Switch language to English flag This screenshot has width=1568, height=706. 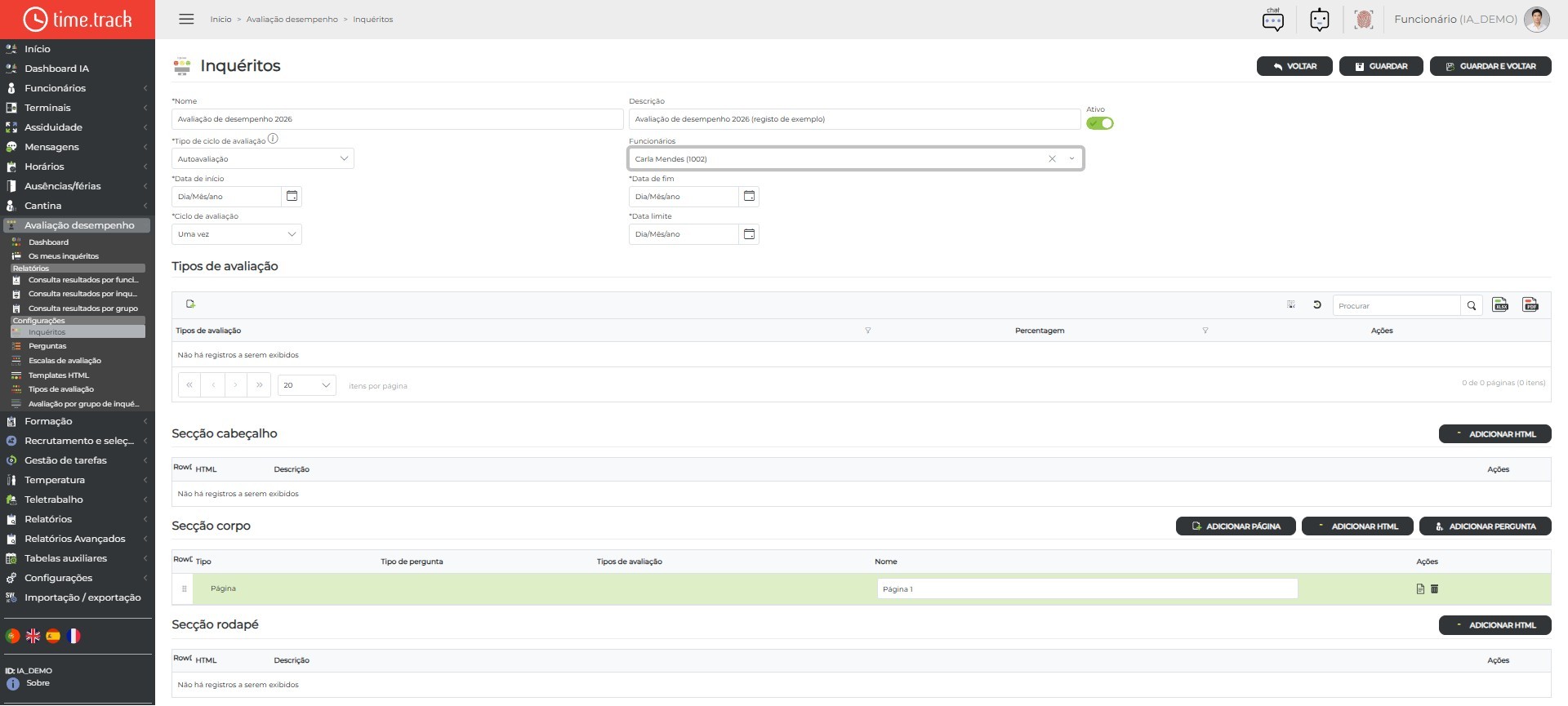coord(33,636)
